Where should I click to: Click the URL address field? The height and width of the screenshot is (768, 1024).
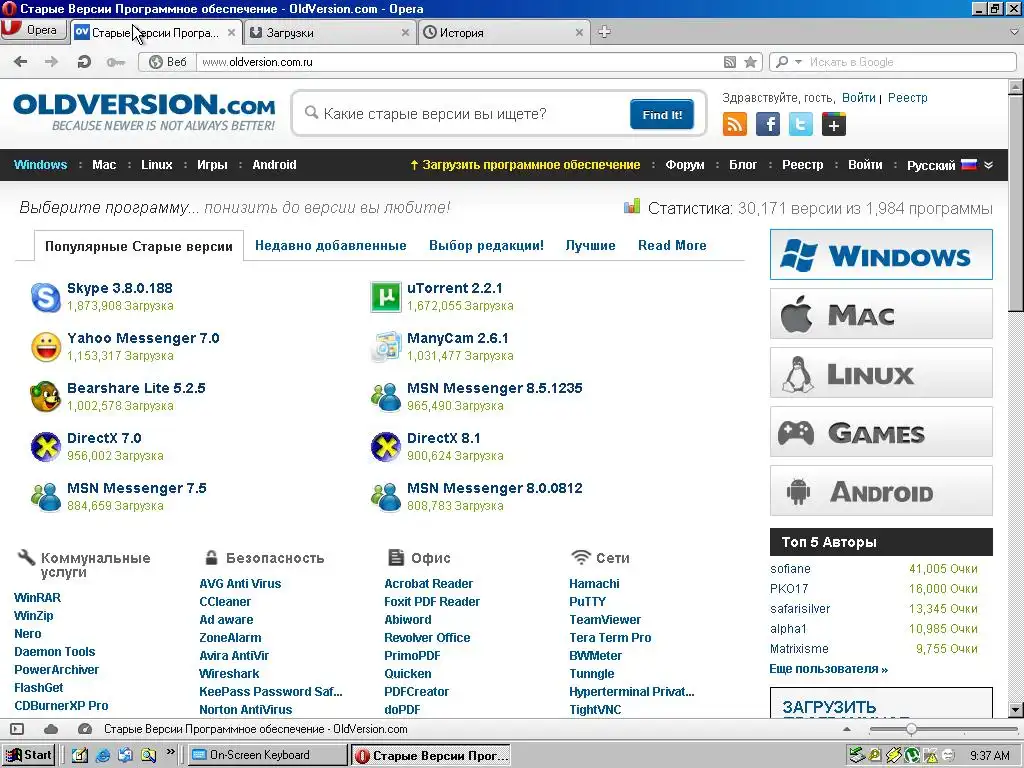pyautogui.click(x=457, y=62)
